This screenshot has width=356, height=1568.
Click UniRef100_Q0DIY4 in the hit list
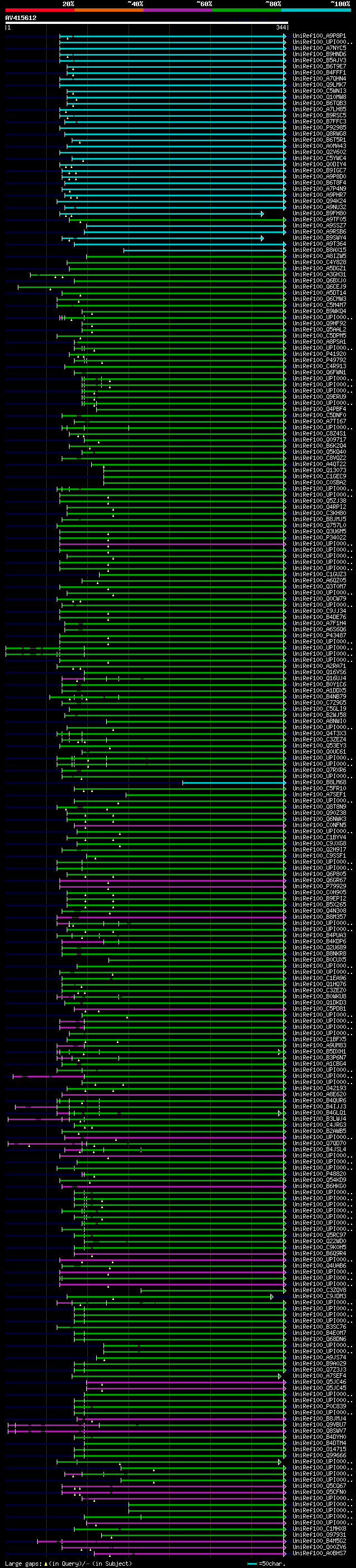[x=319, y=164]
